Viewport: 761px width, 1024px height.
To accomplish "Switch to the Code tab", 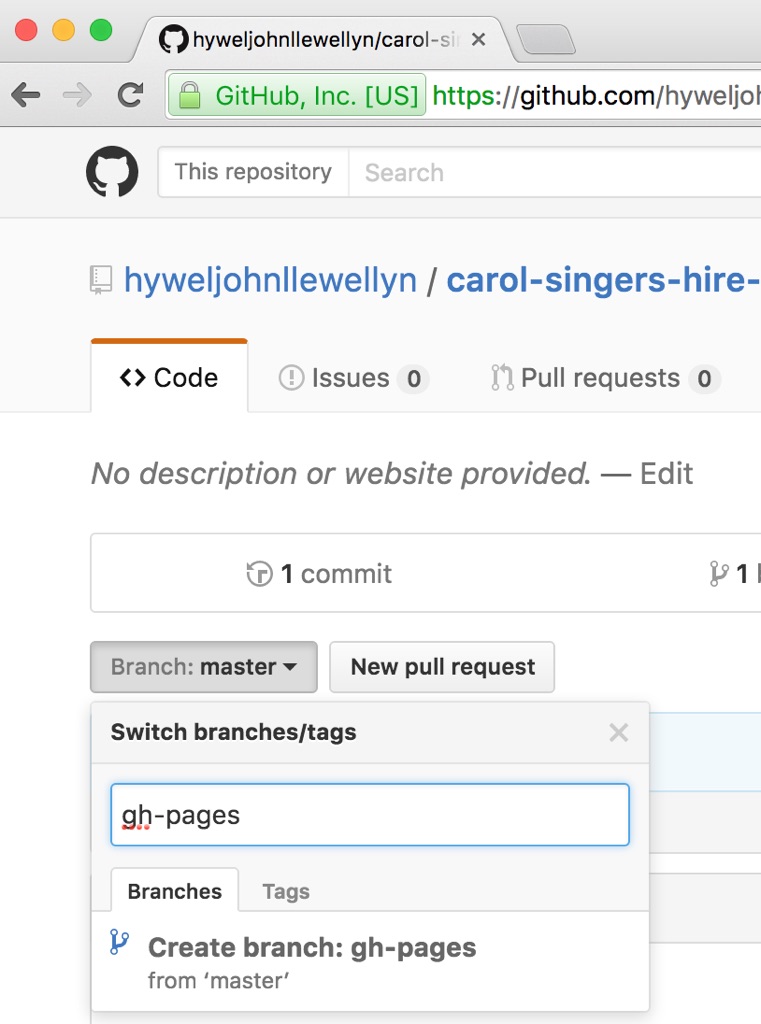I will click(169, 377).
